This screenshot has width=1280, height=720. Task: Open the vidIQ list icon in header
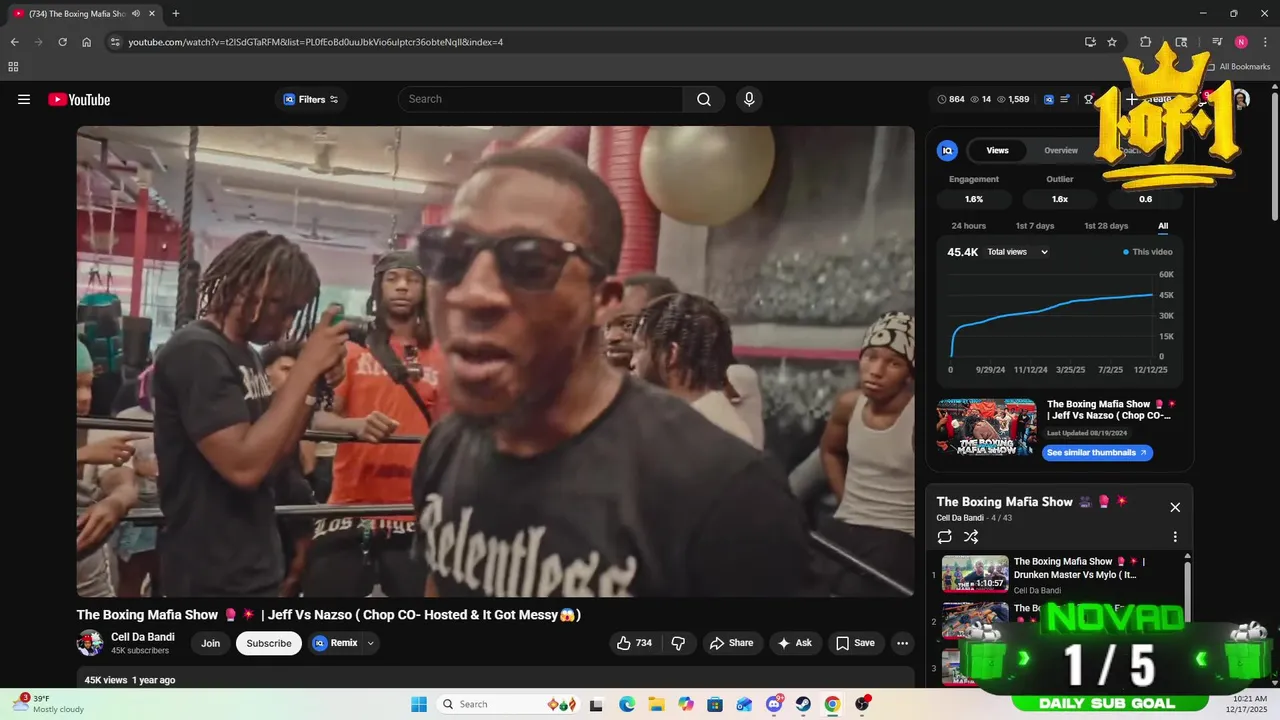tap(1065, 99)
